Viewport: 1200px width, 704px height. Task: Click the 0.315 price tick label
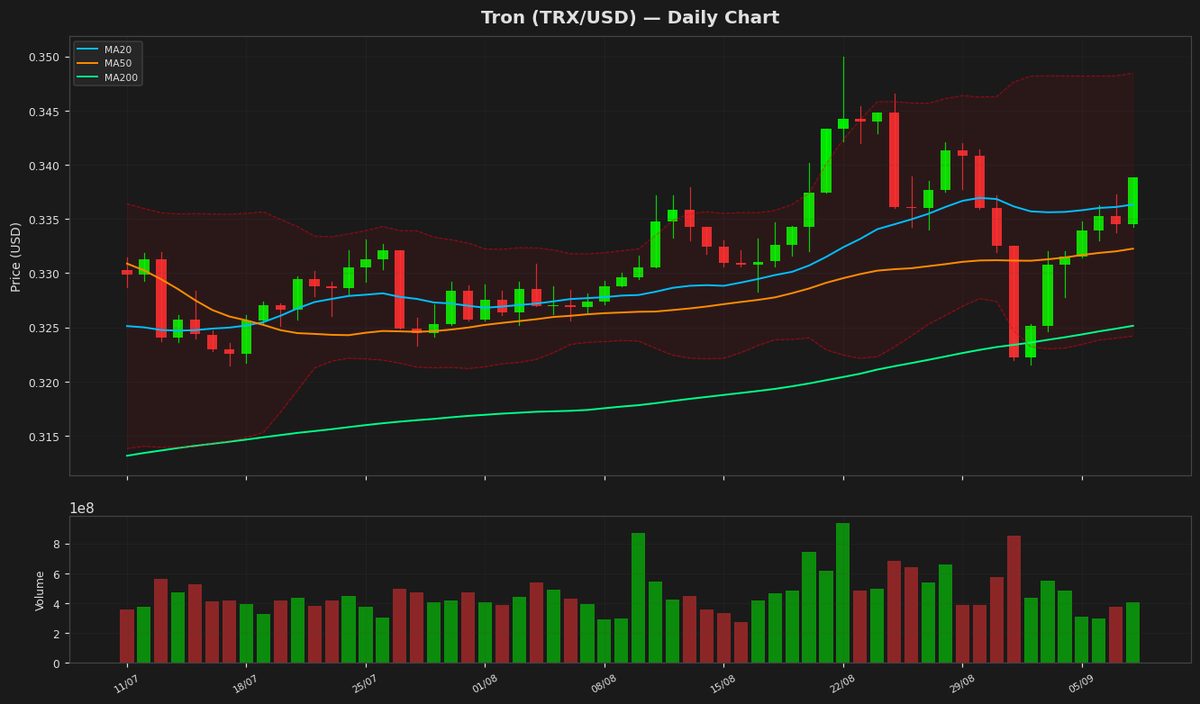pyautogui.click(x=43, y=437)
